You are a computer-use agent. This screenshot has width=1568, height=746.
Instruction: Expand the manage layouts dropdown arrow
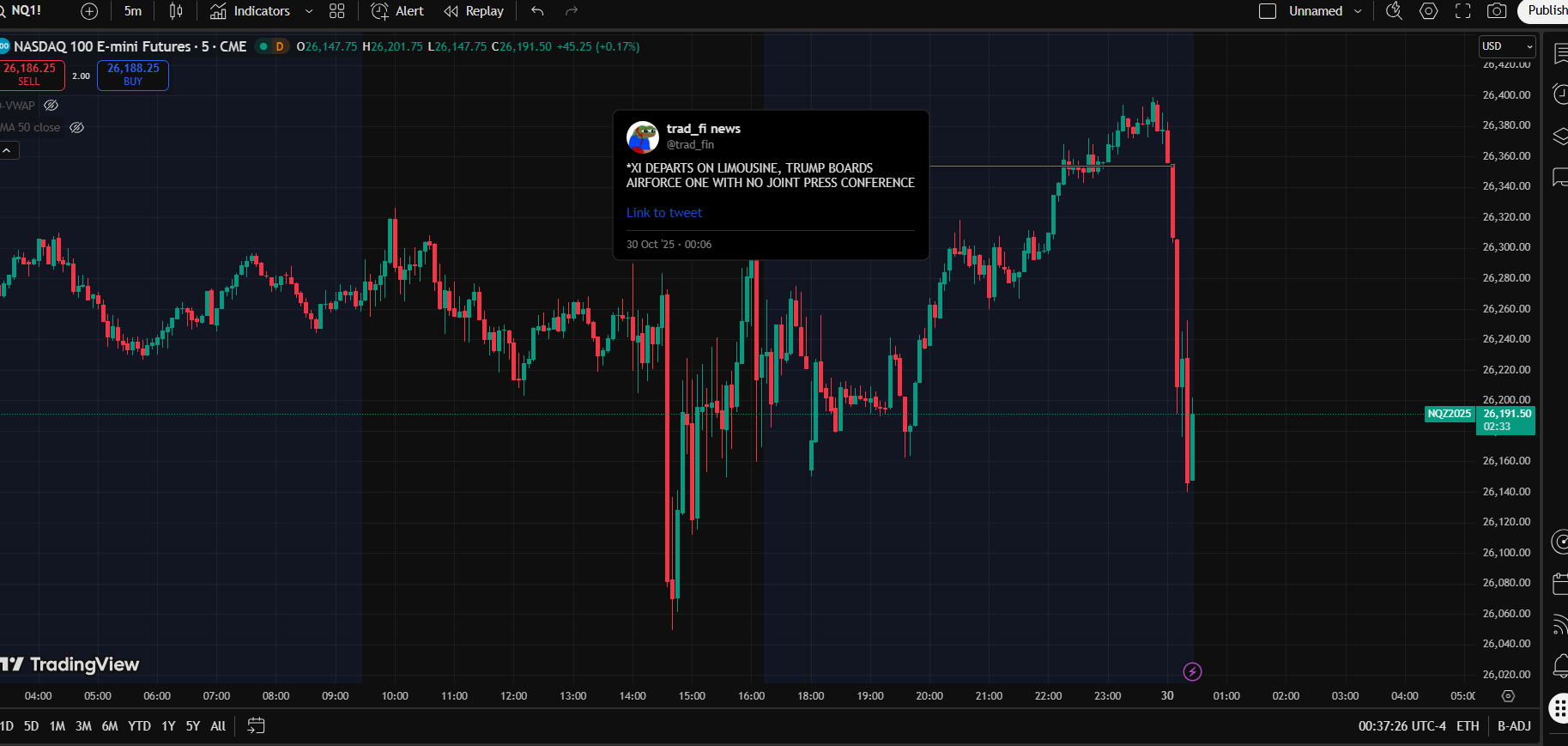[1358, 11]
